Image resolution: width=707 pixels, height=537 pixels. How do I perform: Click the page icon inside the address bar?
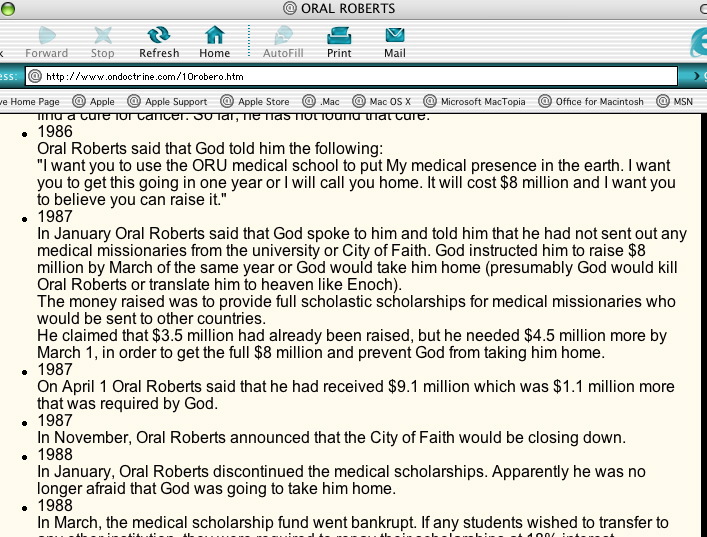pos(35,76)
